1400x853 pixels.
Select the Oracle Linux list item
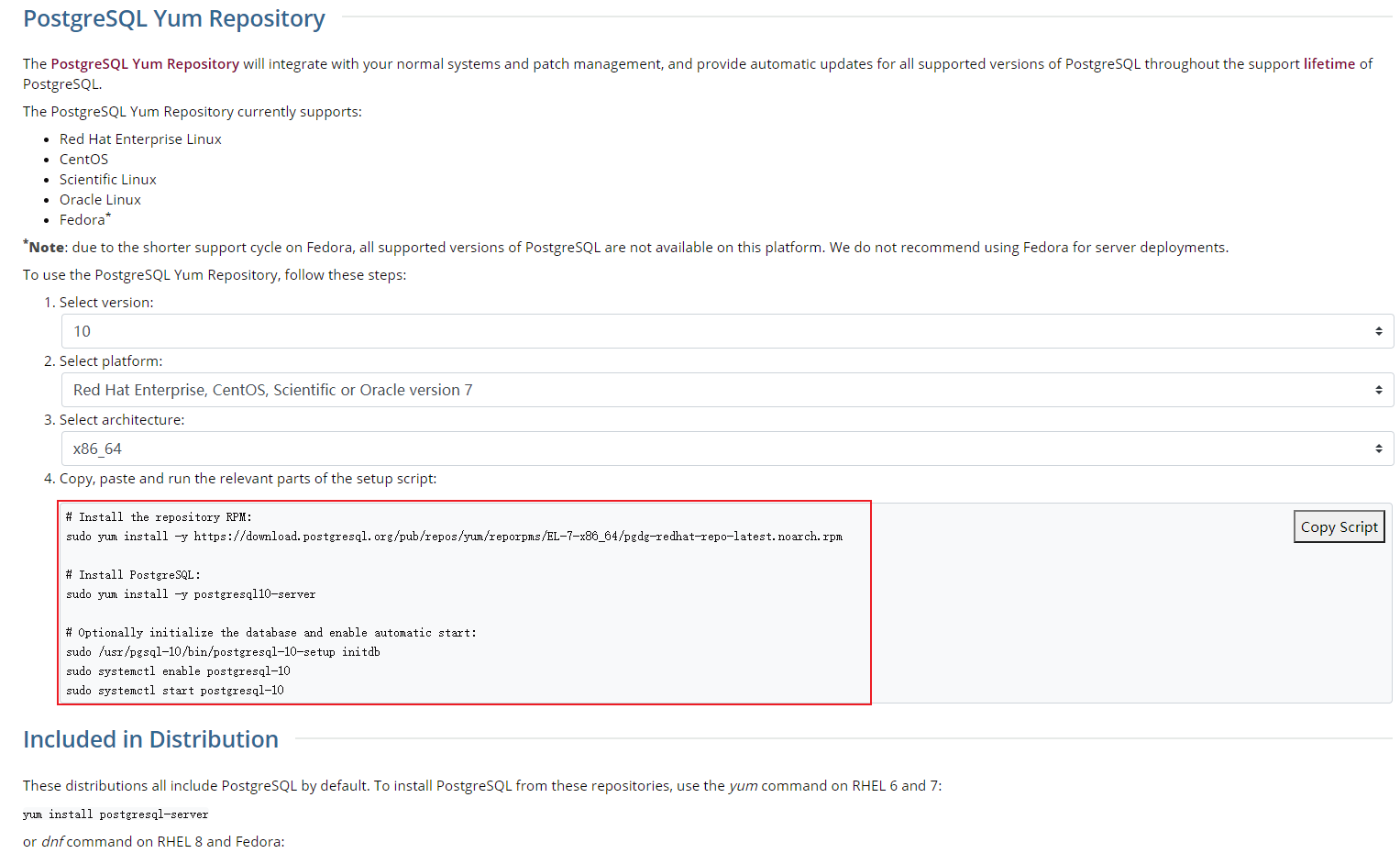coord(100,199)
